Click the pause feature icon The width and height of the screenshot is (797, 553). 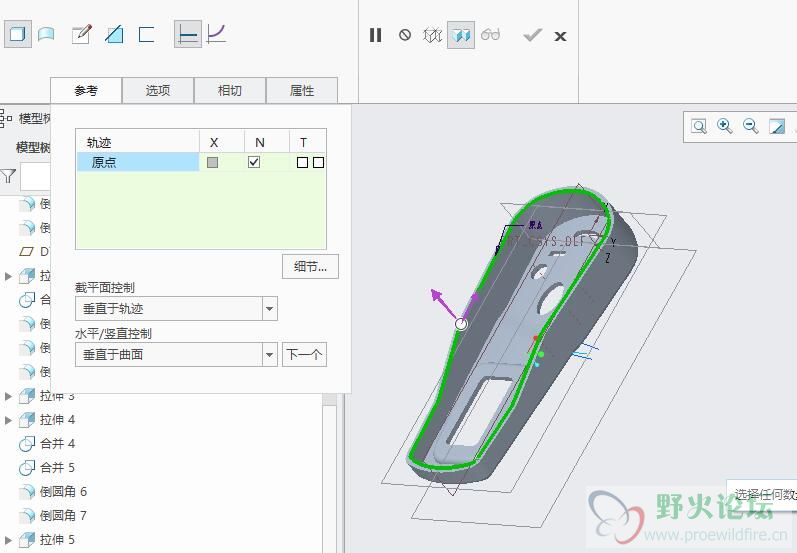tap(376, 35)
